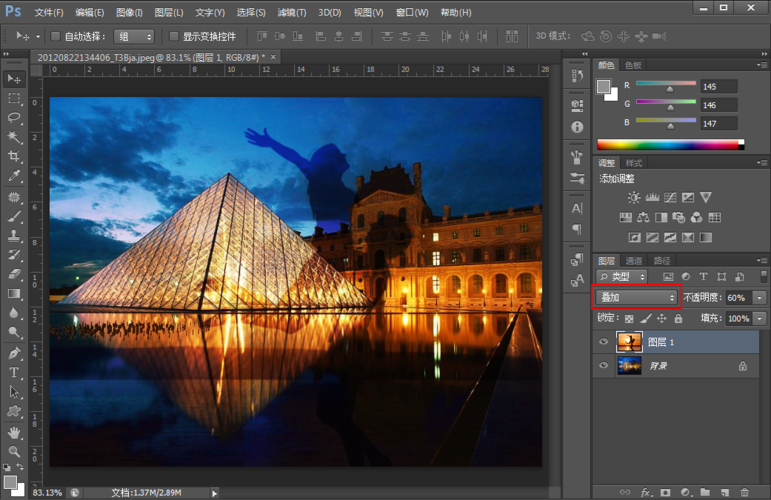The image size is (771, 500).
Task: Open the 叠加 blend mode dropdown
Action: 636,297
